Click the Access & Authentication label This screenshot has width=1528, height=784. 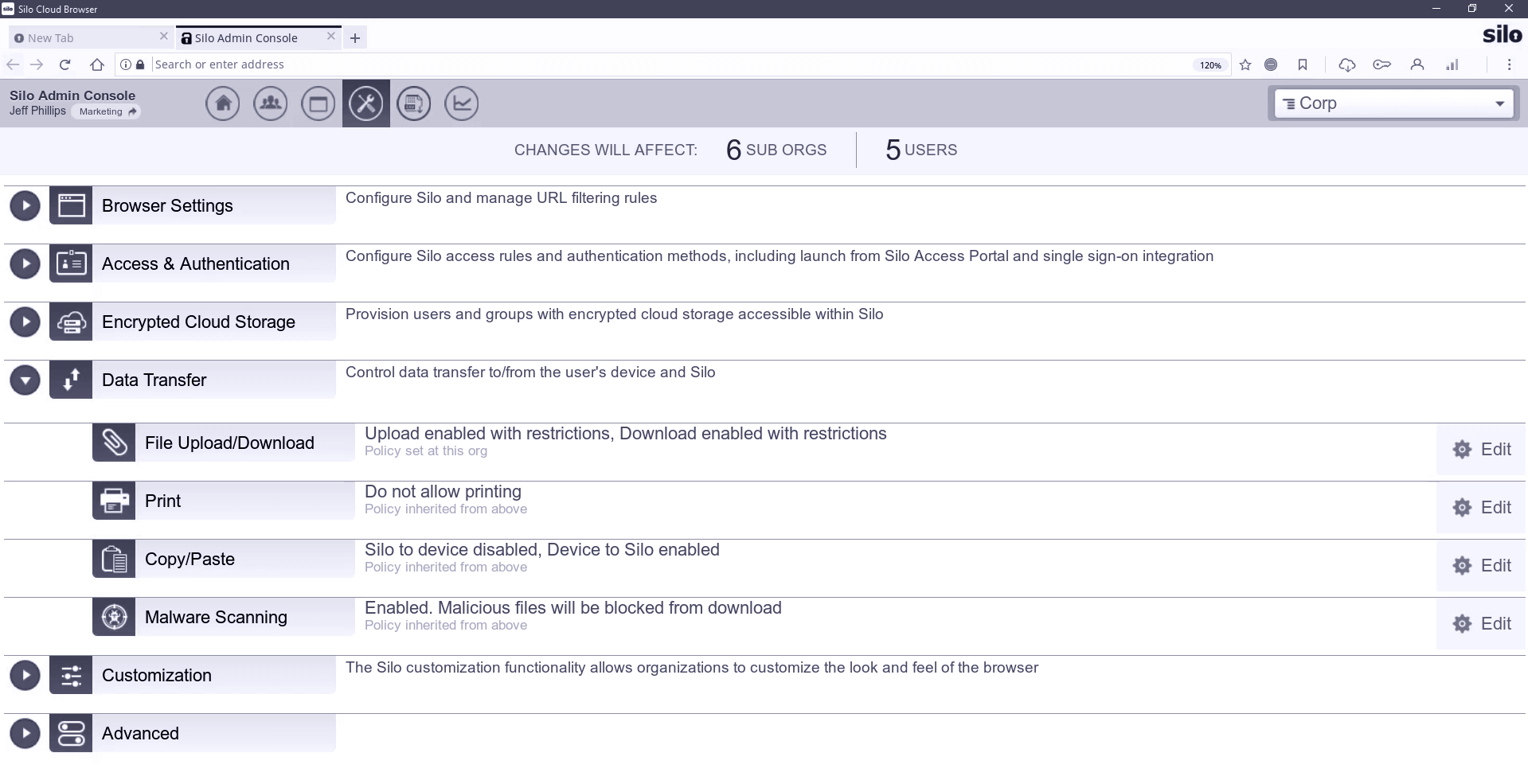tap(196, 263)
